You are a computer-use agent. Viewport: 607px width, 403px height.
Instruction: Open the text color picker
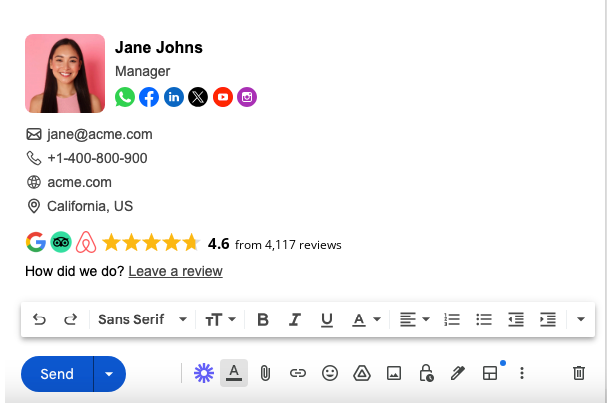coord(366,319)
